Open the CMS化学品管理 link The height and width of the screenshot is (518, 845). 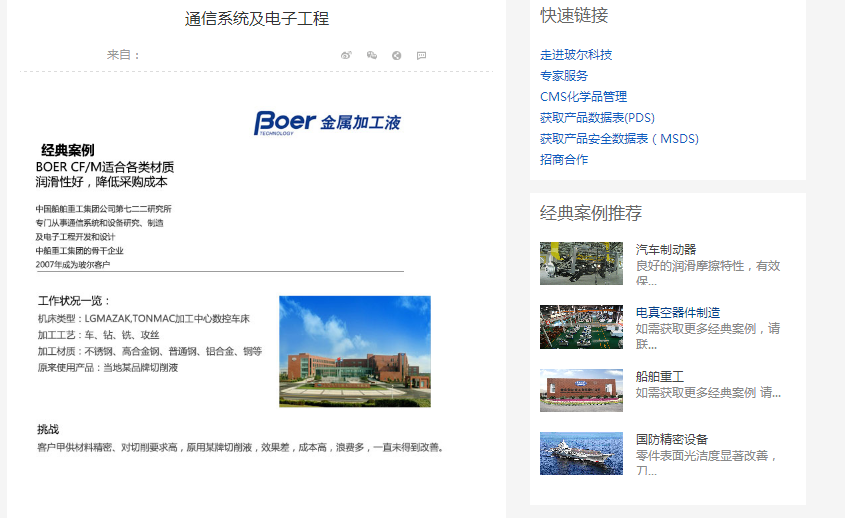click(x=583, y=97)
